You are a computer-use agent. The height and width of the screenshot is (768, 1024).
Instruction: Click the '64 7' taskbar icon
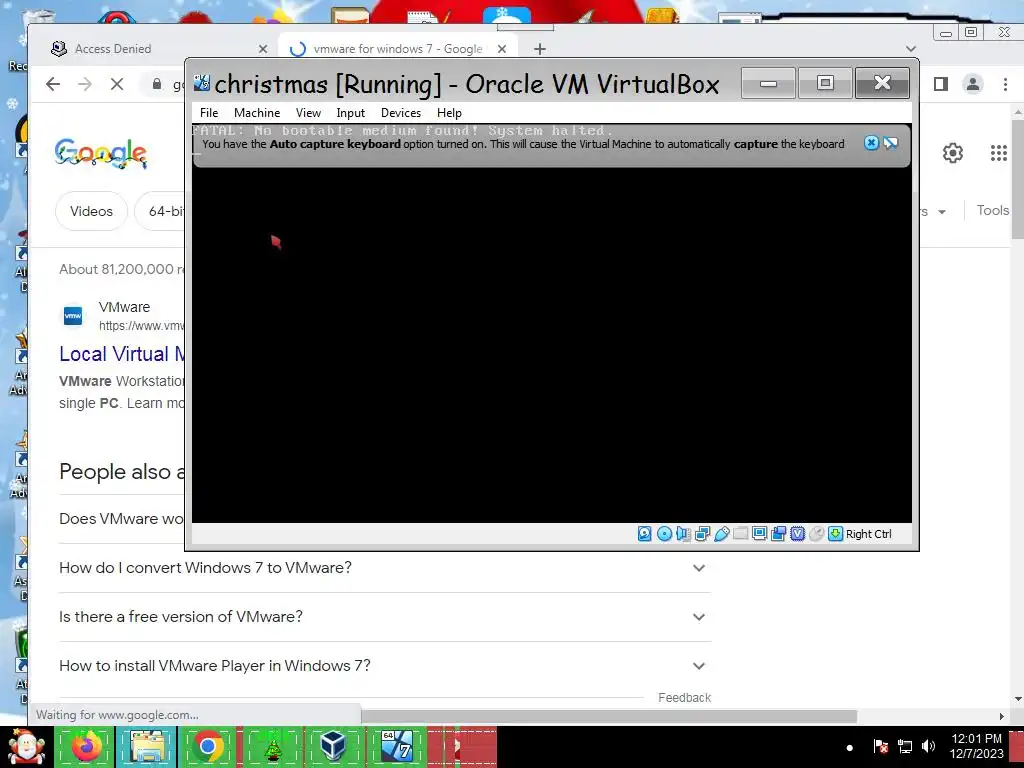396,746
